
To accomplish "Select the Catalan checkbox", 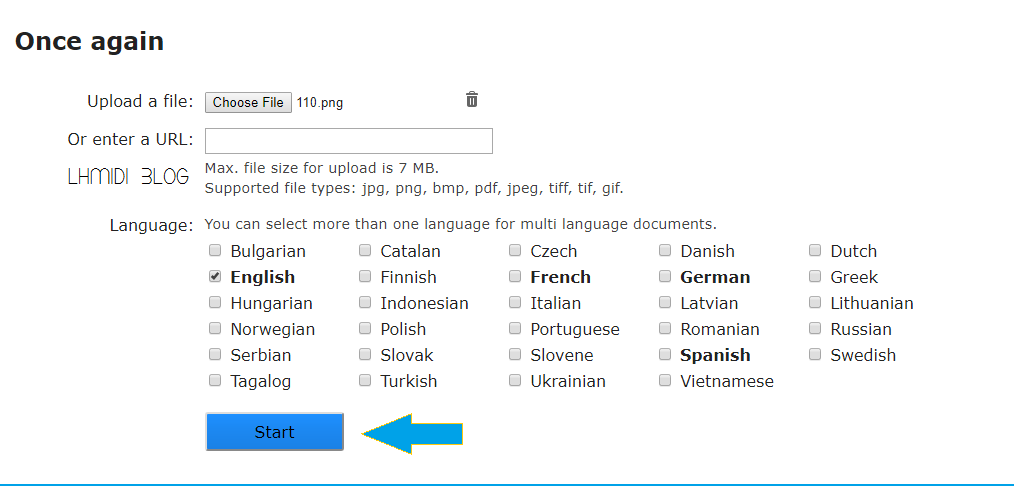I will click(365, 250).
